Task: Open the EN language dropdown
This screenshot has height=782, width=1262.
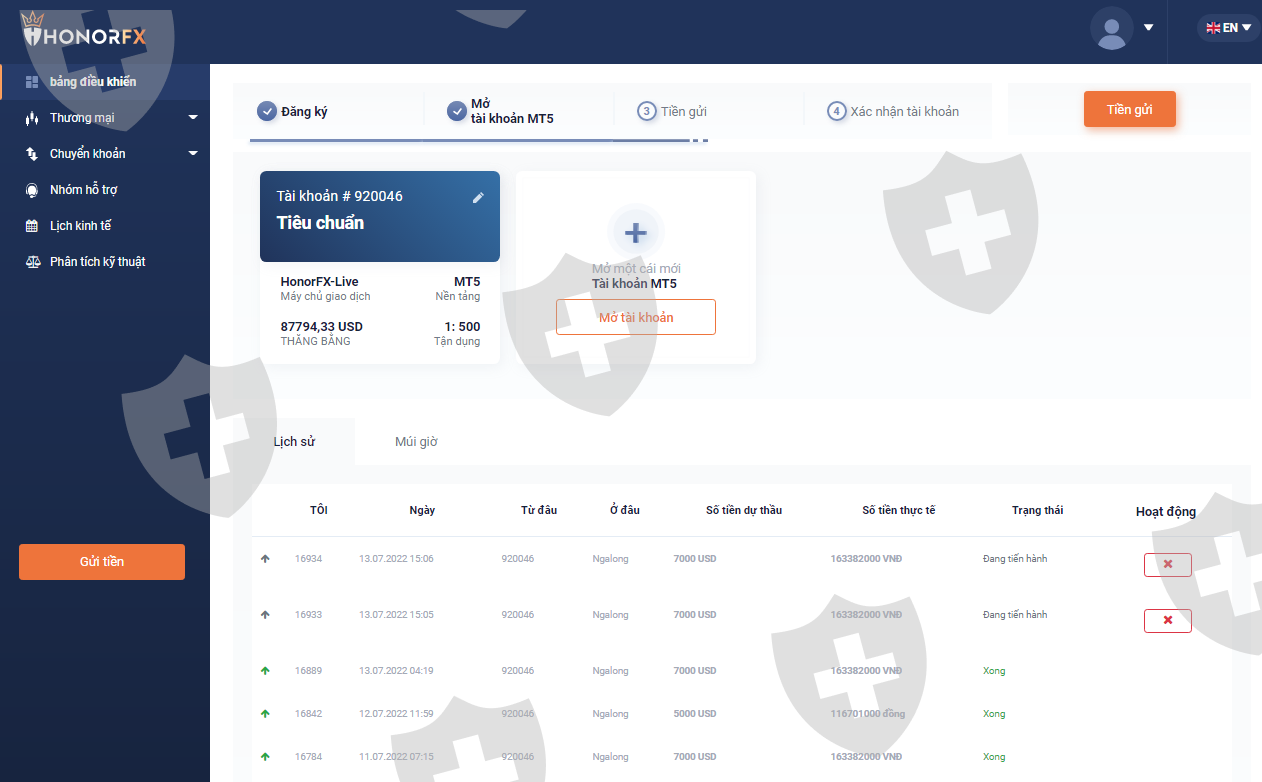Action: (1229, 28)
